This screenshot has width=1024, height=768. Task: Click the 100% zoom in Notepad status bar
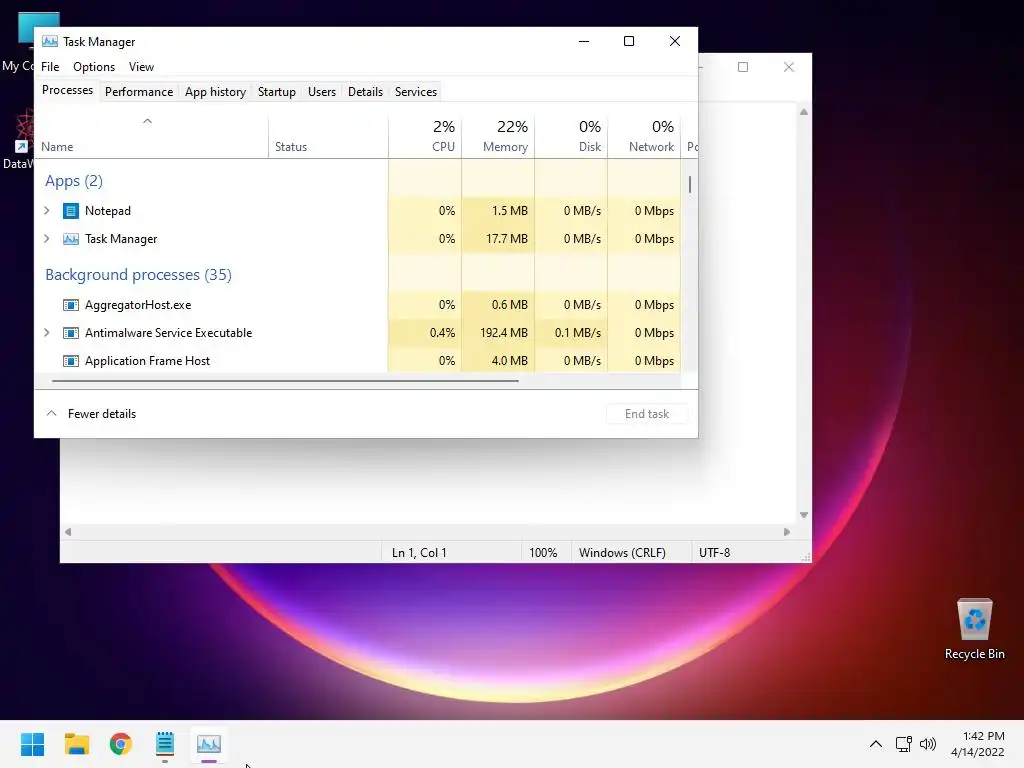click(543, 552)
